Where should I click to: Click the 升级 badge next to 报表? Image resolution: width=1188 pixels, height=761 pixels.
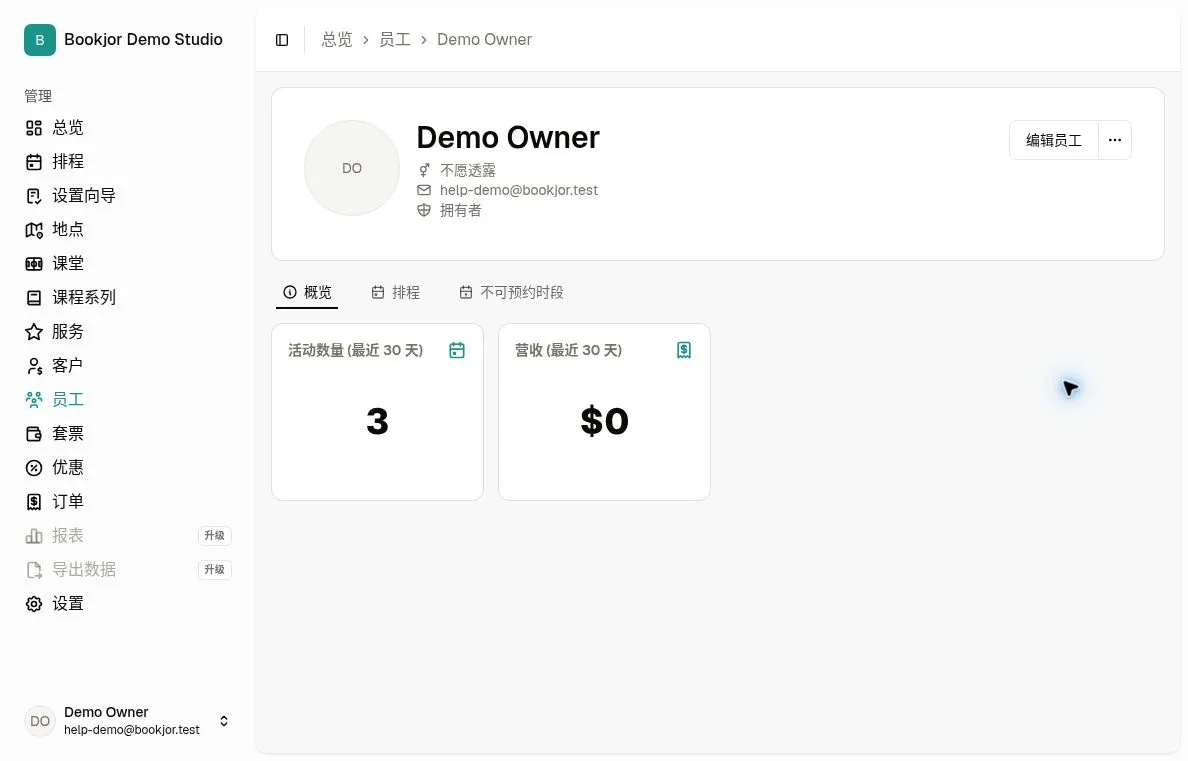(x=214, y=536)
